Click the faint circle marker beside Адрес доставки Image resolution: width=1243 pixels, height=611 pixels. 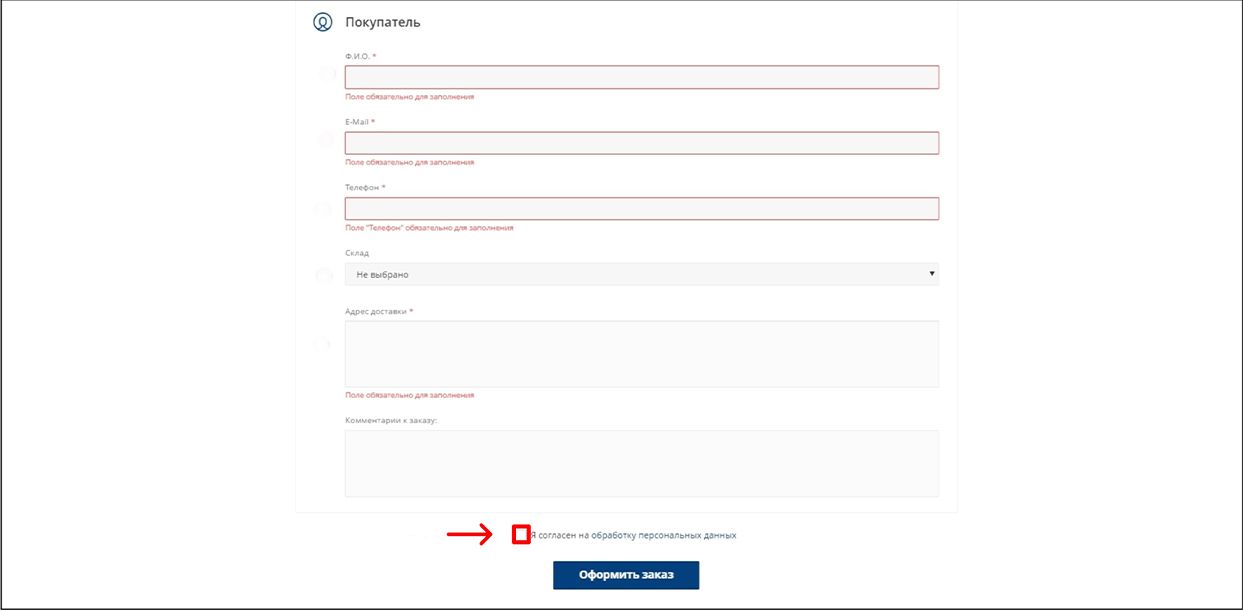tap(322, 345)
